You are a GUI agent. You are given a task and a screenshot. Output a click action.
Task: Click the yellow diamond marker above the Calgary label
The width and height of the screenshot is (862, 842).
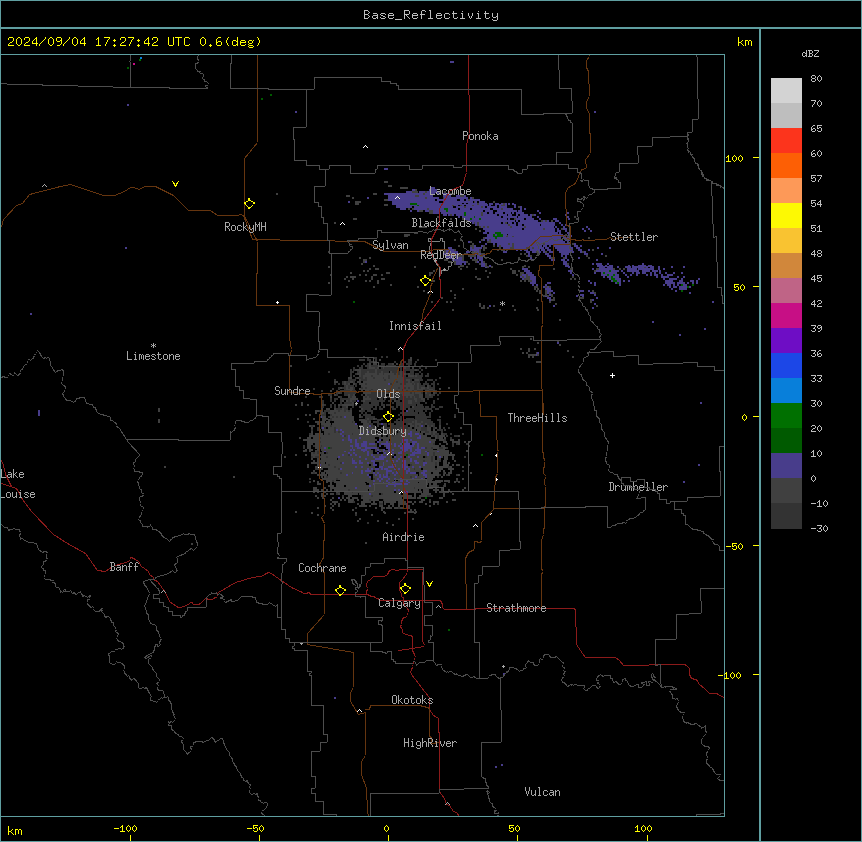tap(405, 589)
